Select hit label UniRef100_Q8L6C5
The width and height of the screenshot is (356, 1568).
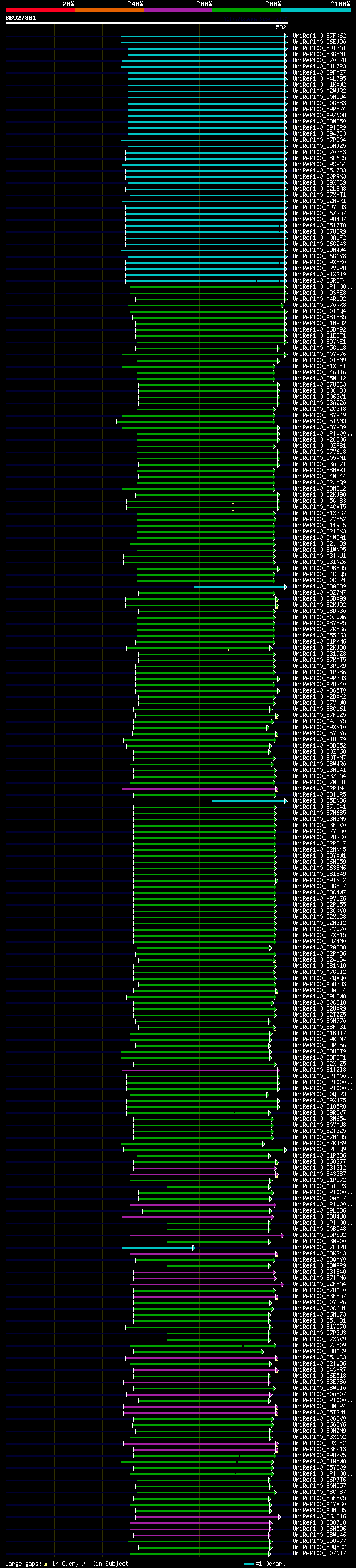pyautogui.click(x=319, y=159)
